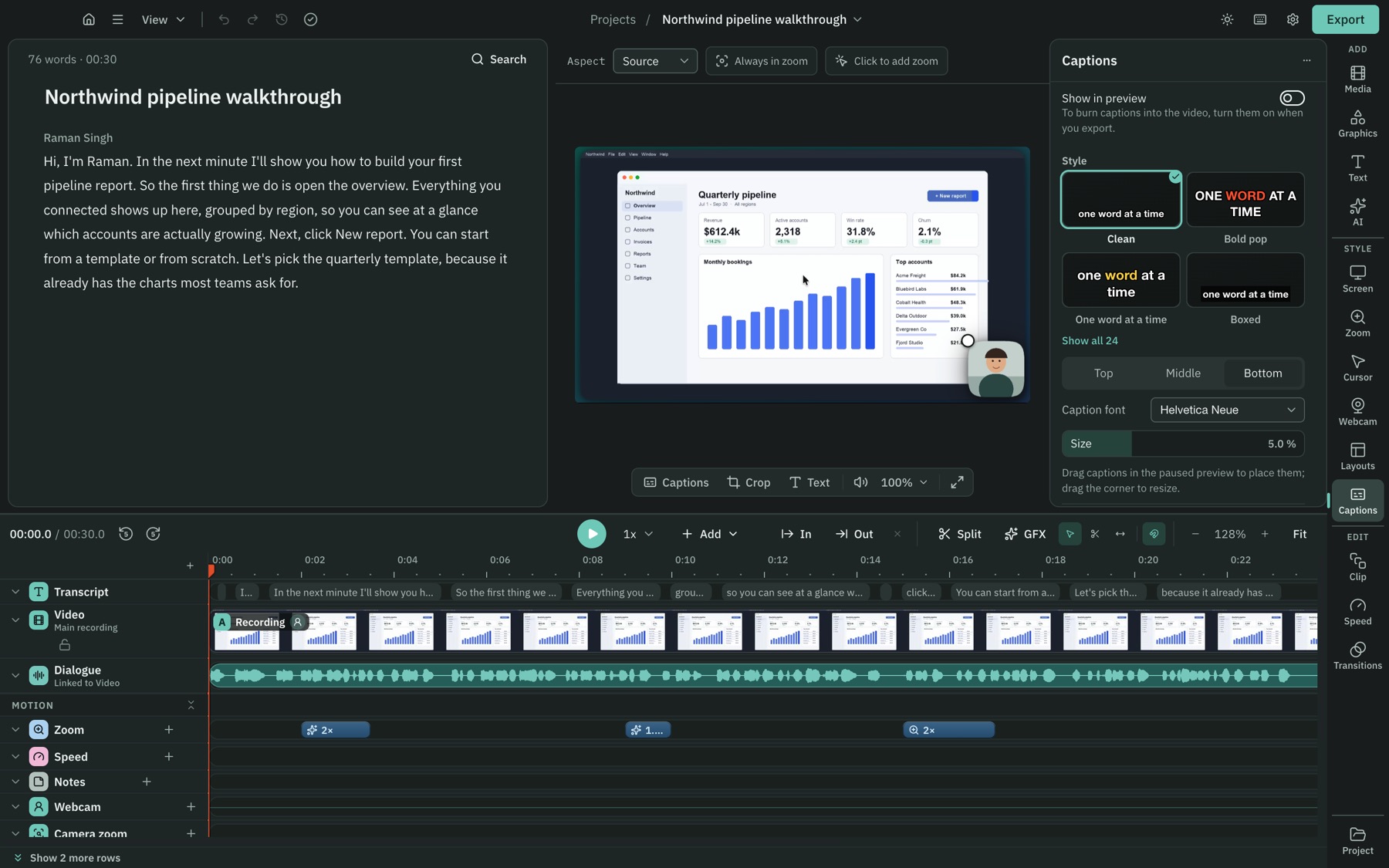Toggle the ripple arrows timeline tool
The image size is (1389, 868).
[x=1120, y=534]
